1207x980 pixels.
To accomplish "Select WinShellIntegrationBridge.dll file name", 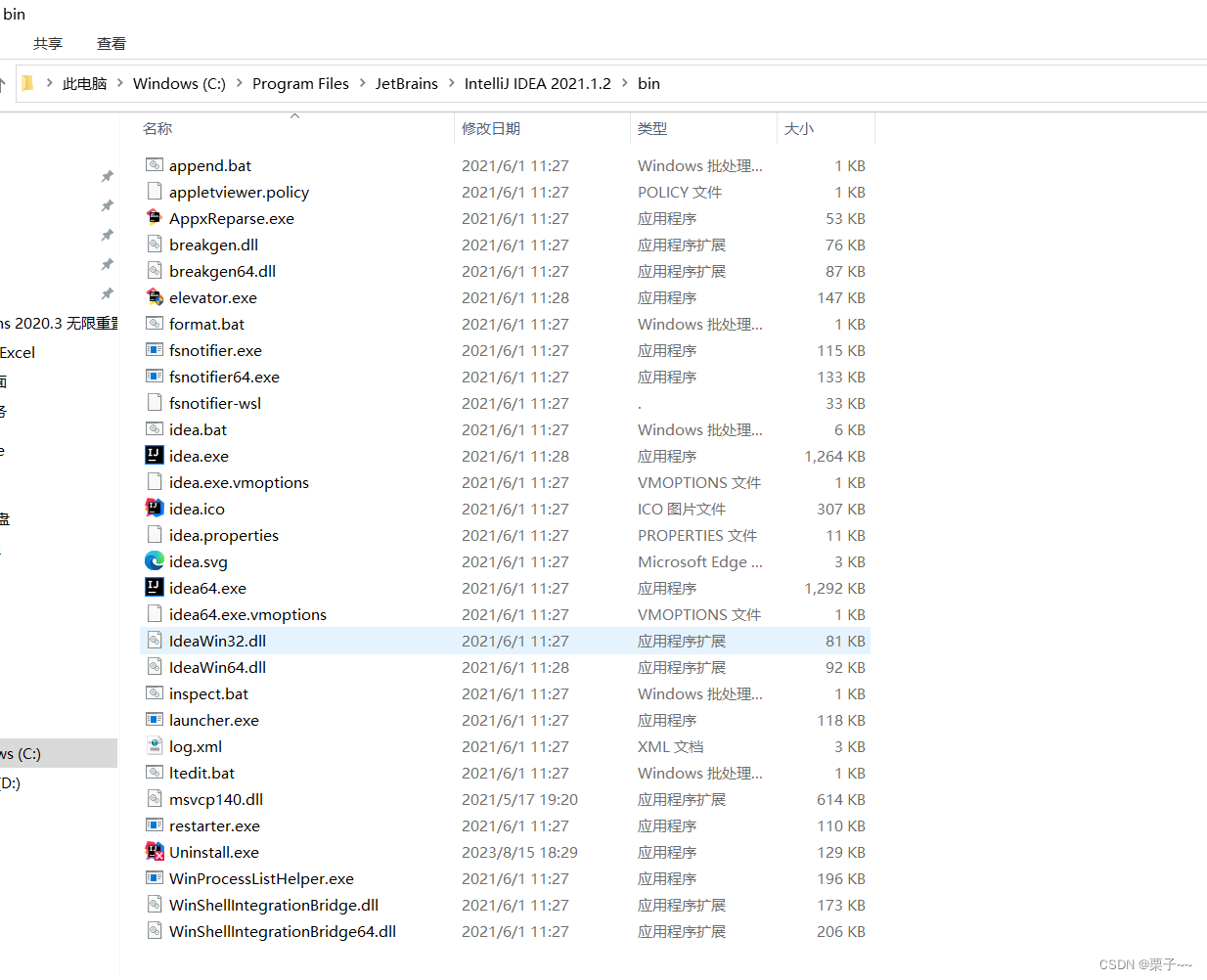I will 274,905.
